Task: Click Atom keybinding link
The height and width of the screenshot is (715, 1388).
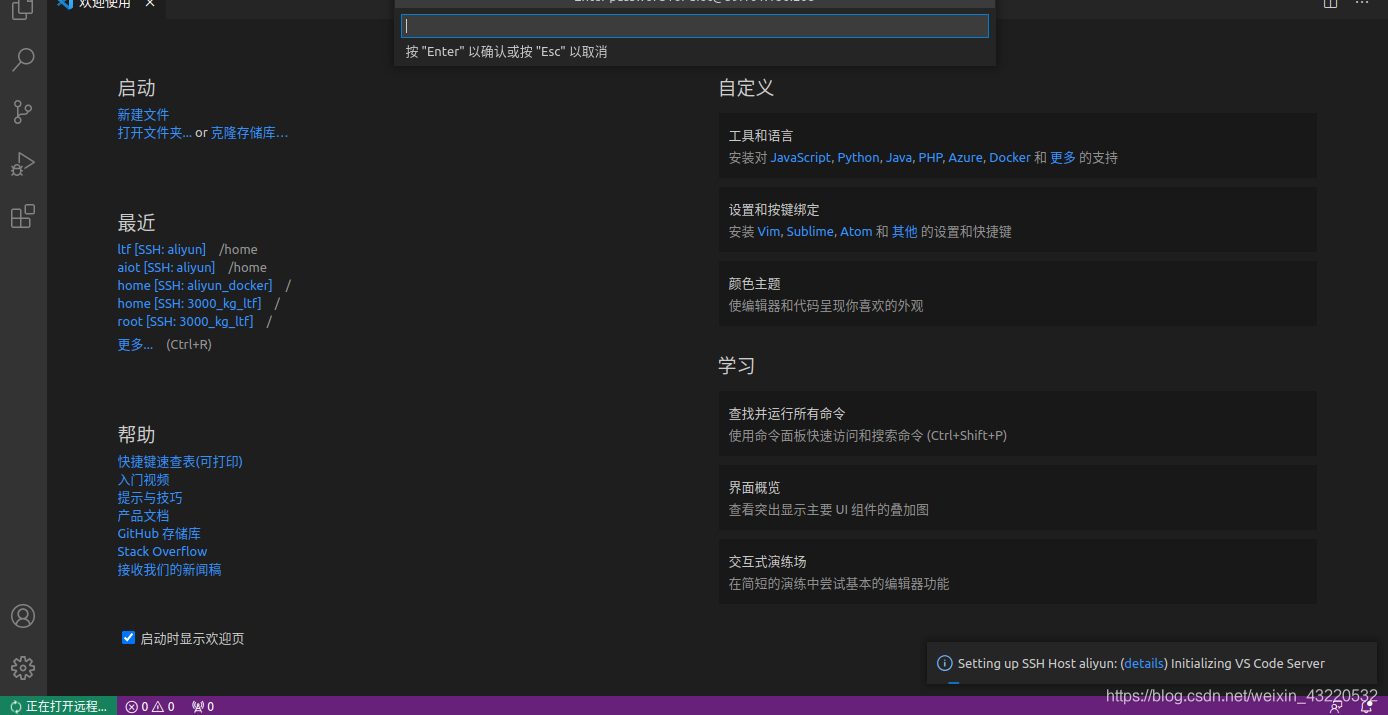Action: [855, 232]
